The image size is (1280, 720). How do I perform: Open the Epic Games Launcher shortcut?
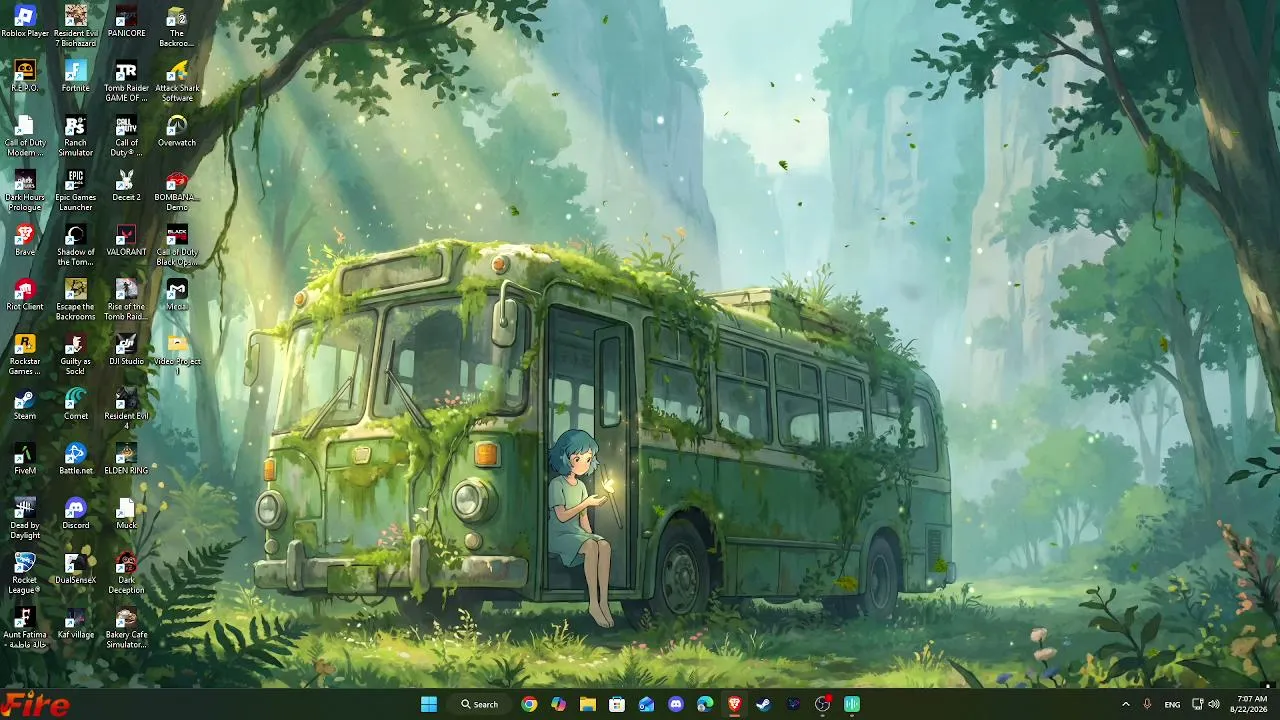tap(76, 190)
